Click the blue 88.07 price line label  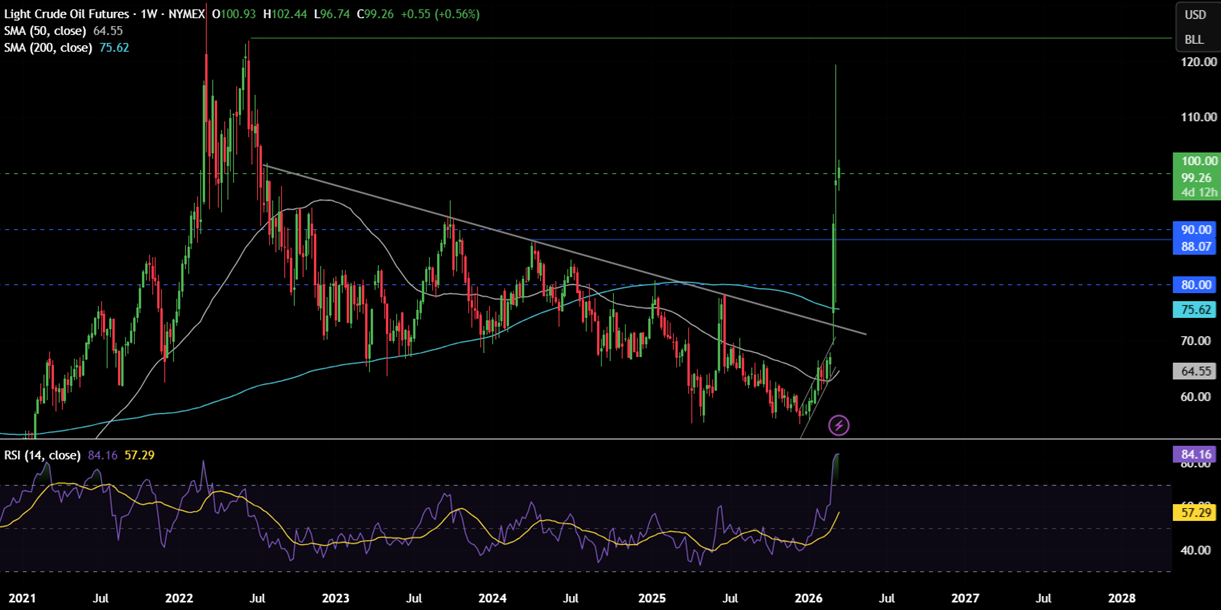[x=1196, y=244]
